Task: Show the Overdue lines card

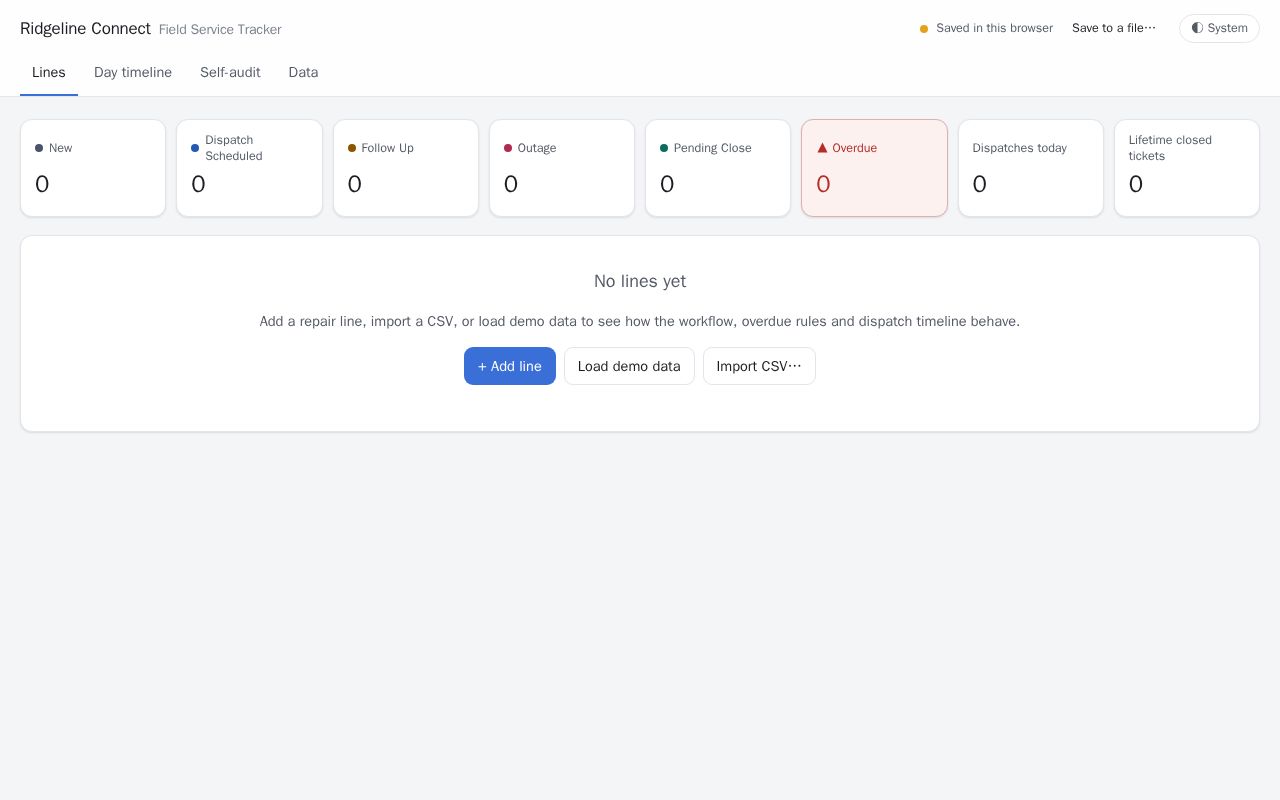Action: pyautogui.click(x=874, y=168)
